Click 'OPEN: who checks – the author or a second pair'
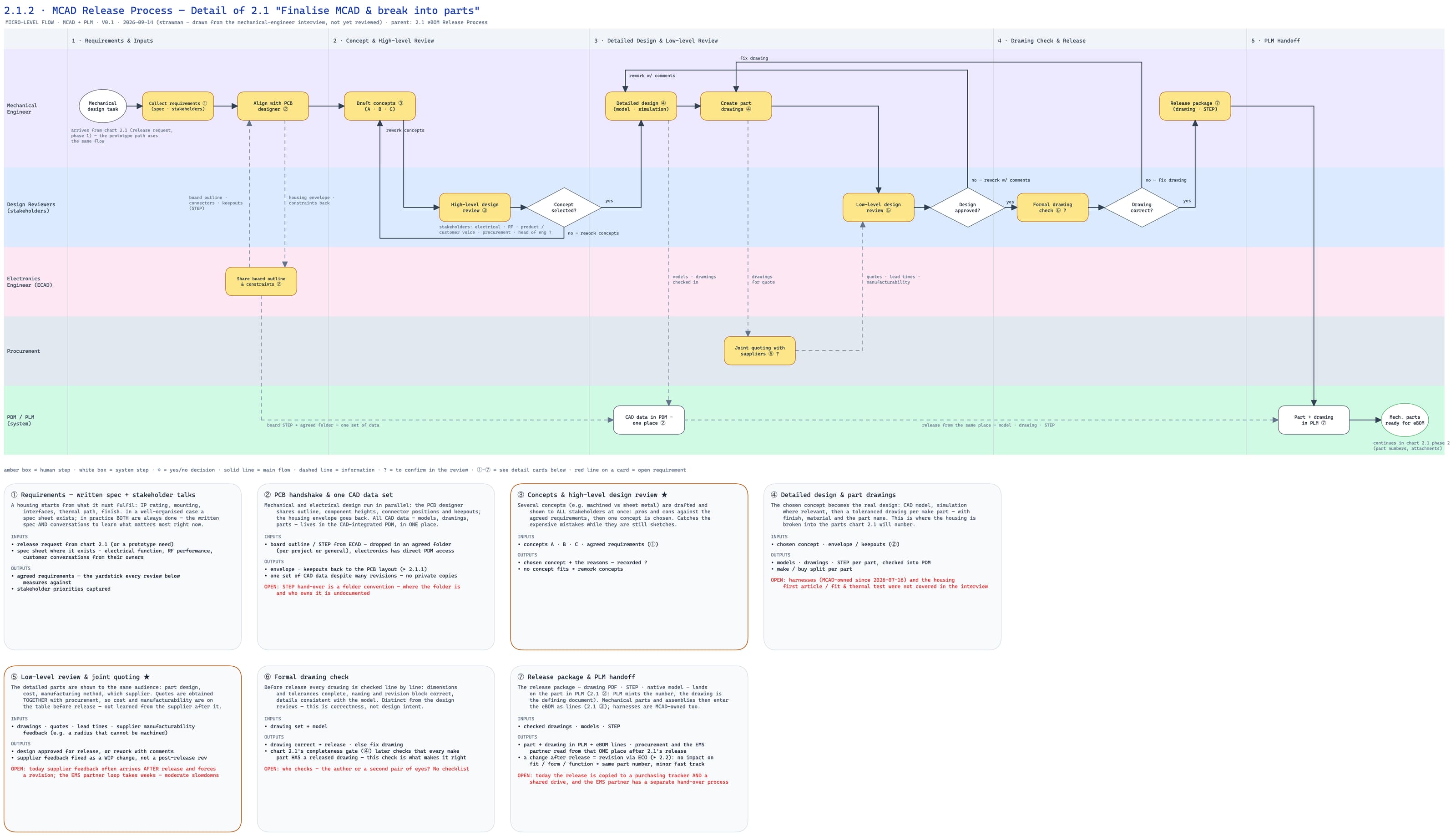The height and width of the screenshot is (836, 1456). tap(367, 769)
